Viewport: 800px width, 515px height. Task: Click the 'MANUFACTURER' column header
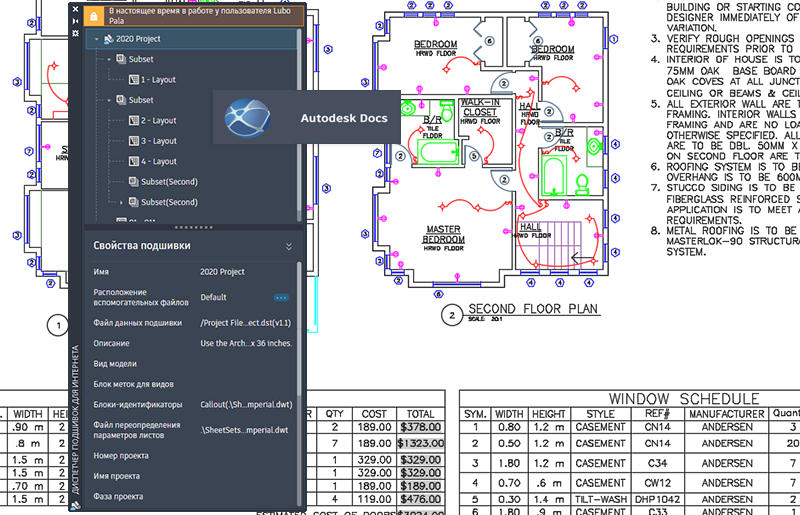click(x=727, y=414)
